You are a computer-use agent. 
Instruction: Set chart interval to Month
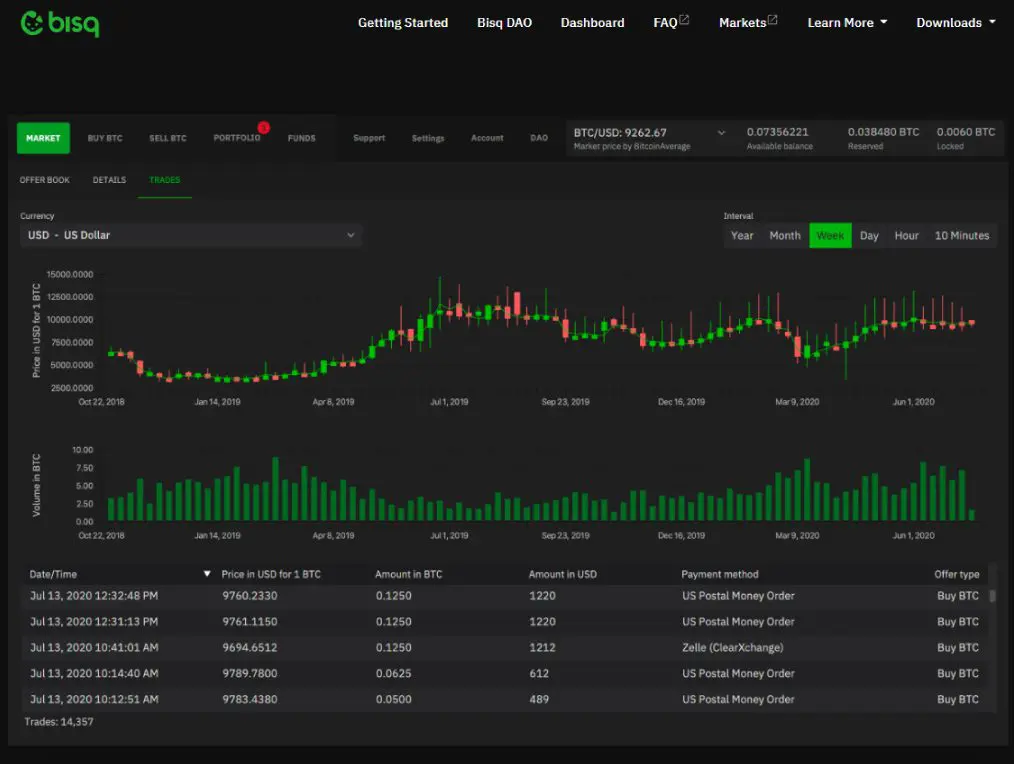pyautogui.click(x=784, y=235)
